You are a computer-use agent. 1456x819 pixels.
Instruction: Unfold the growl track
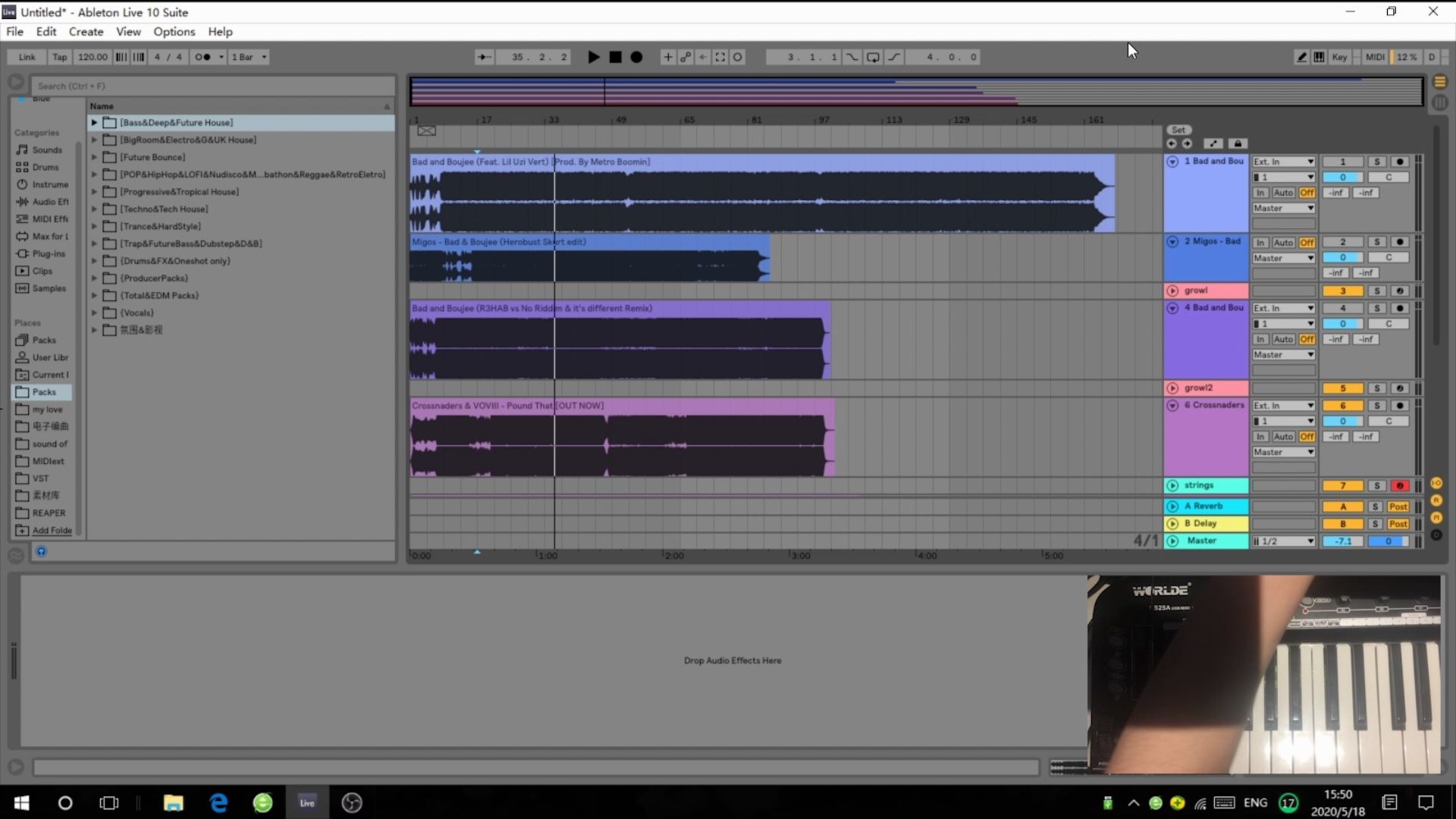click(x=1172, y=290)
